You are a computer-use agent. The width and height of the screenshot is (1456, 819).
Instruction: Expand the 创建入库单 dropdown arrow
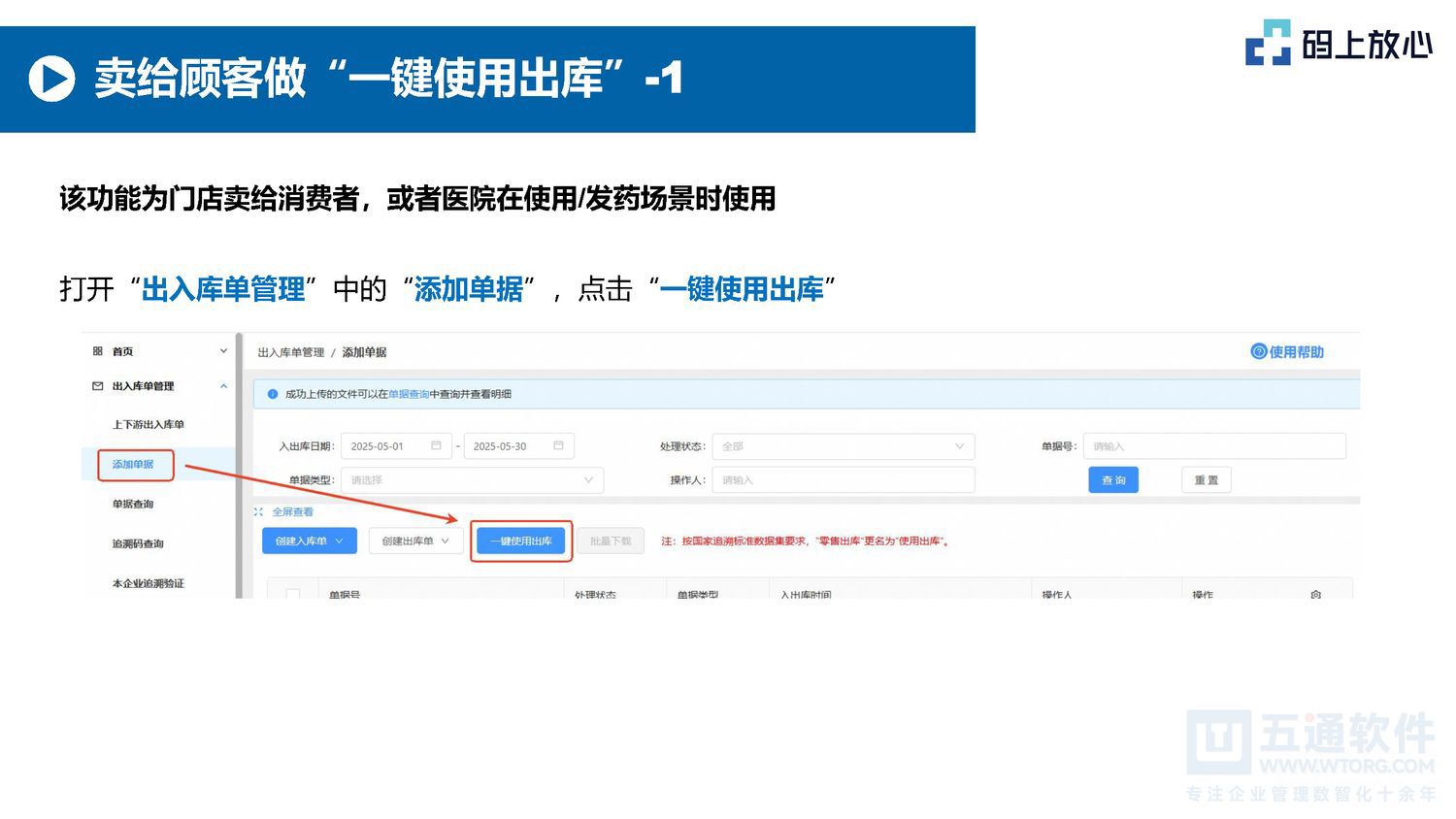click(x=340, y=541)
